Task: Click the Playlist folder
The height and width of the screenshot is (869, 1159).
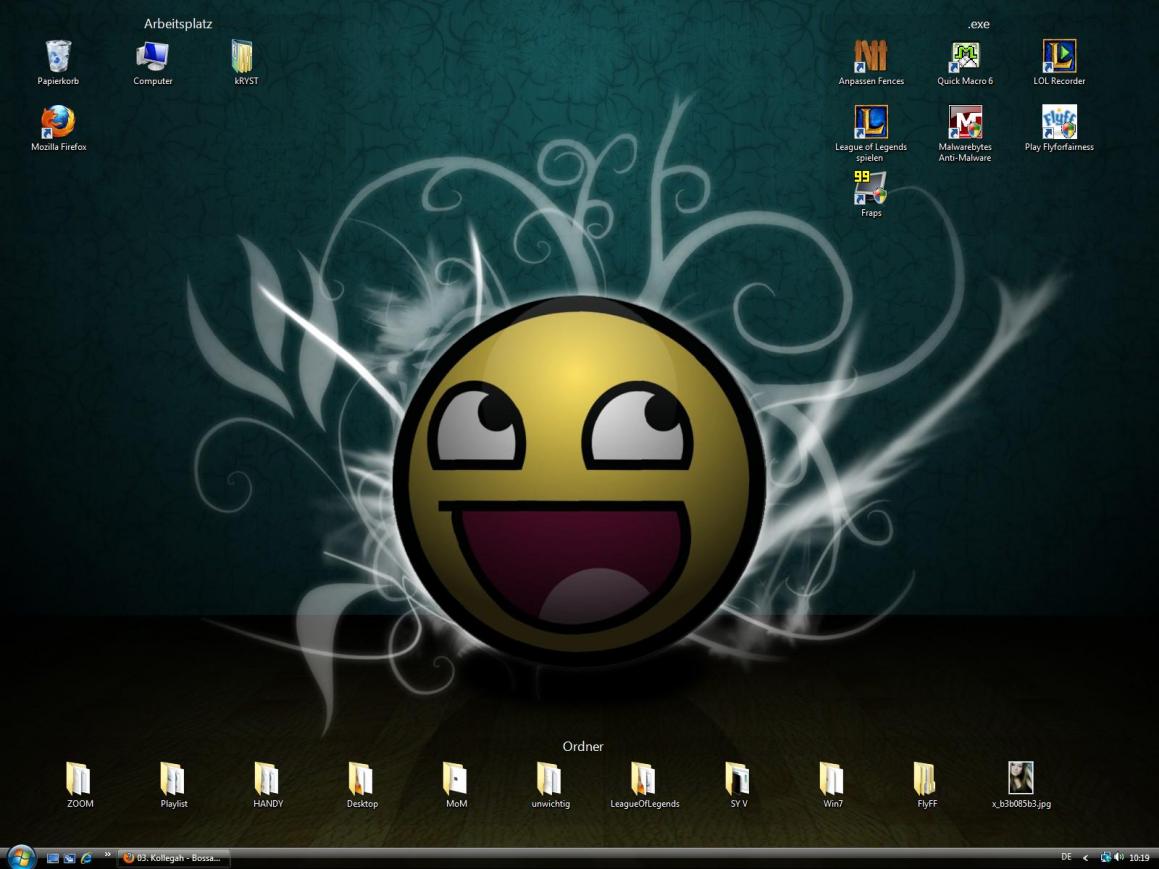Action: (x=173, y=778)
